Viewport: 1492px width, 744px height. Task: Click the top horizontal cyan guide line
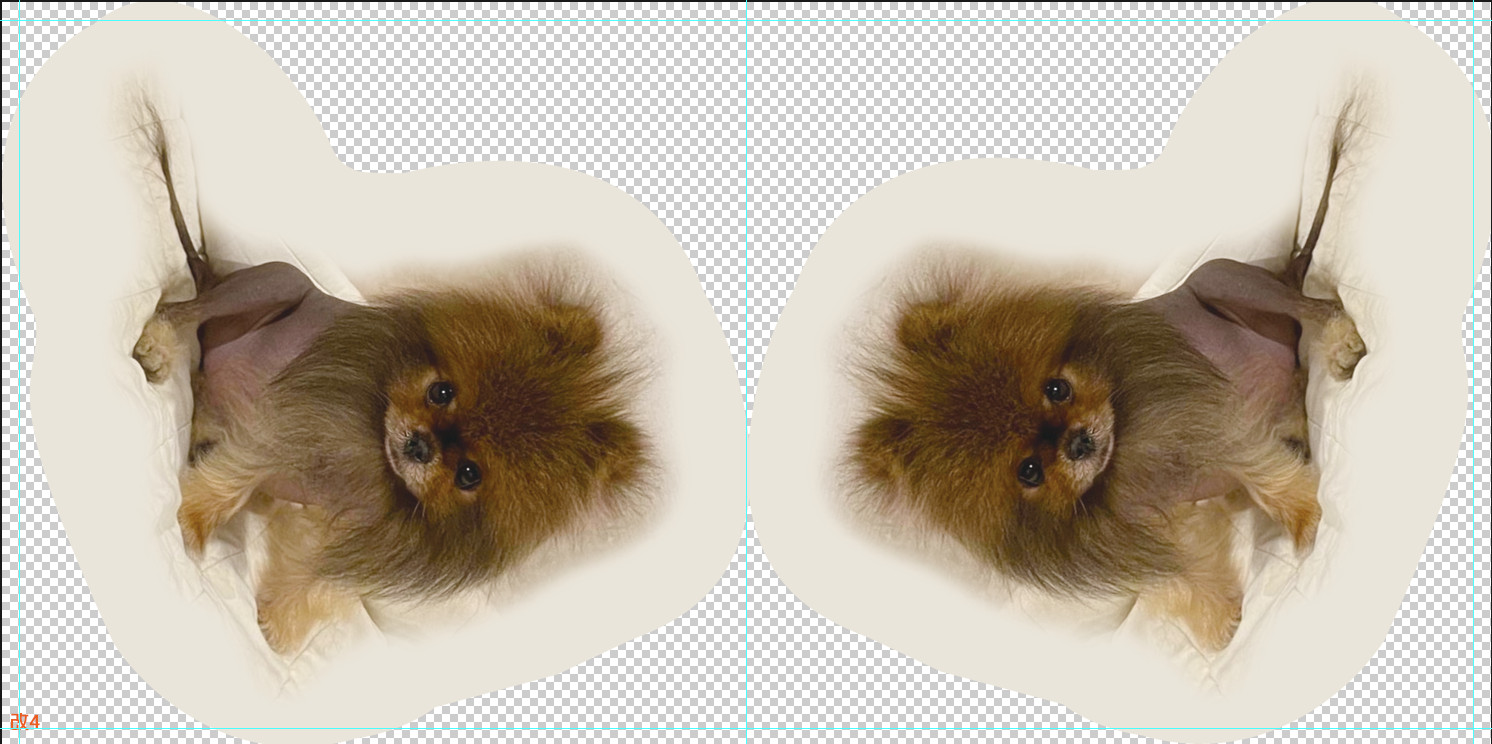click(600, 21)
